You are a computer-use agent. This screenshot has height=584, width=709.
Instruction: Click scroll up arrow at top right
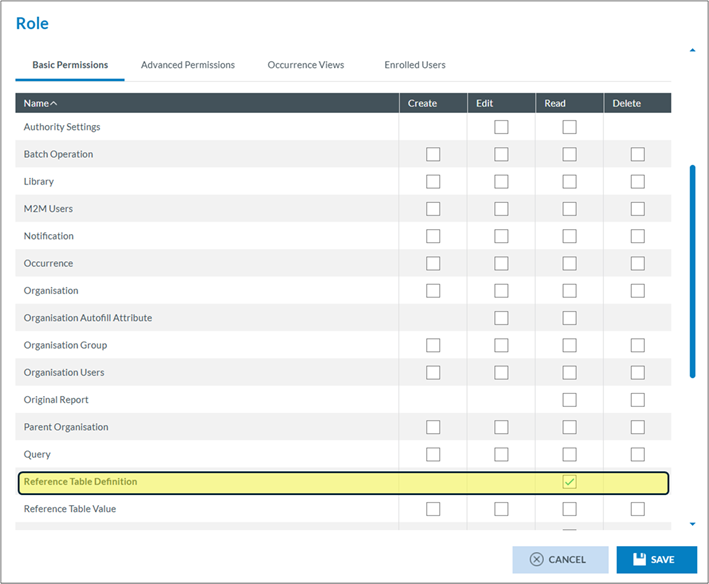coord(692,49)
